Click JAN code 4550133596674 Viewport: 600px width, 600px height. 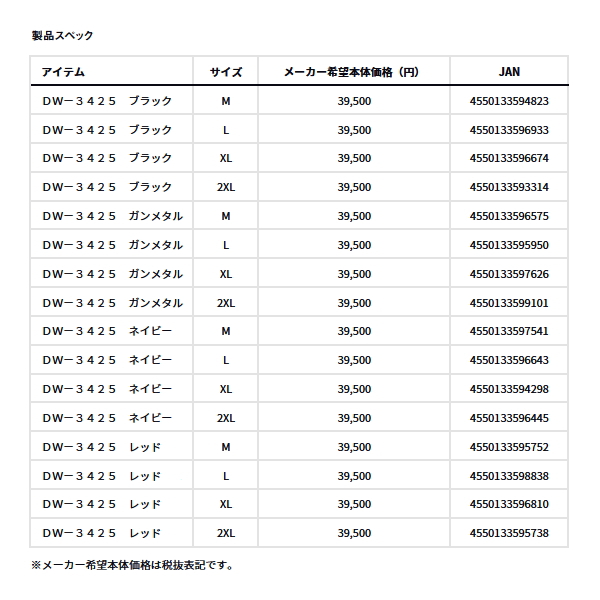point(509,159)
